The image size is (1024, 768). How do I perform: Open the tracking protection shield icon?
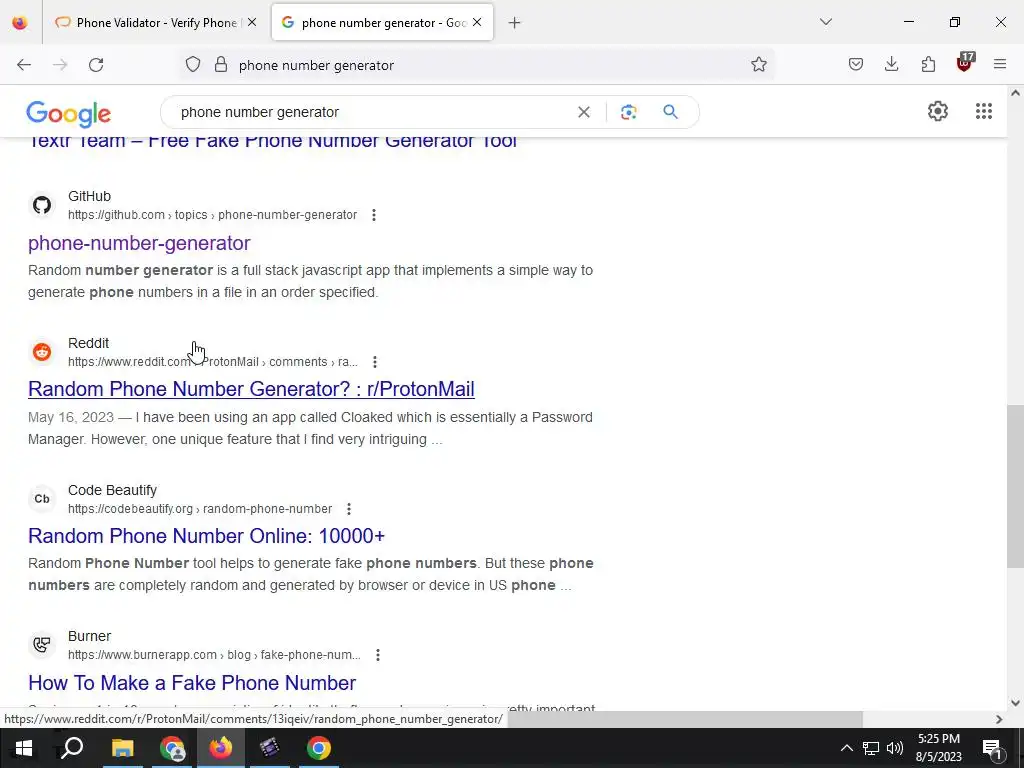click(x=193, y=64)
